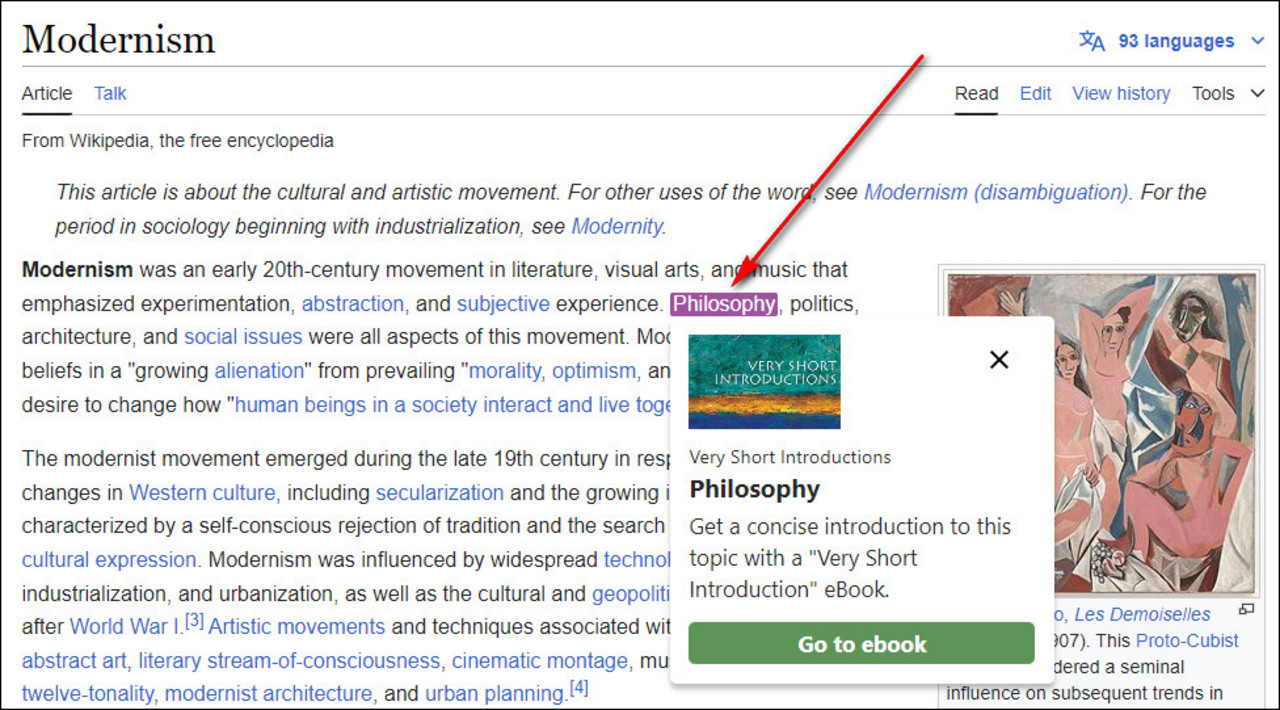The height and width of the screenshot is (710, 1280).
Task: Select the Read tab
Action: coord(976,93)
